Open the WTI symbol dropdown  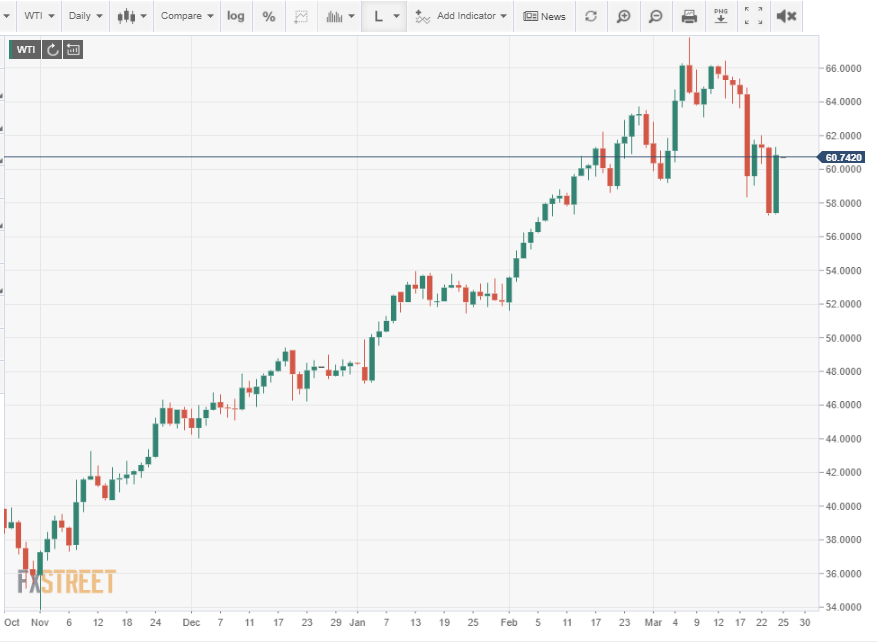click(x=39, y=16)
